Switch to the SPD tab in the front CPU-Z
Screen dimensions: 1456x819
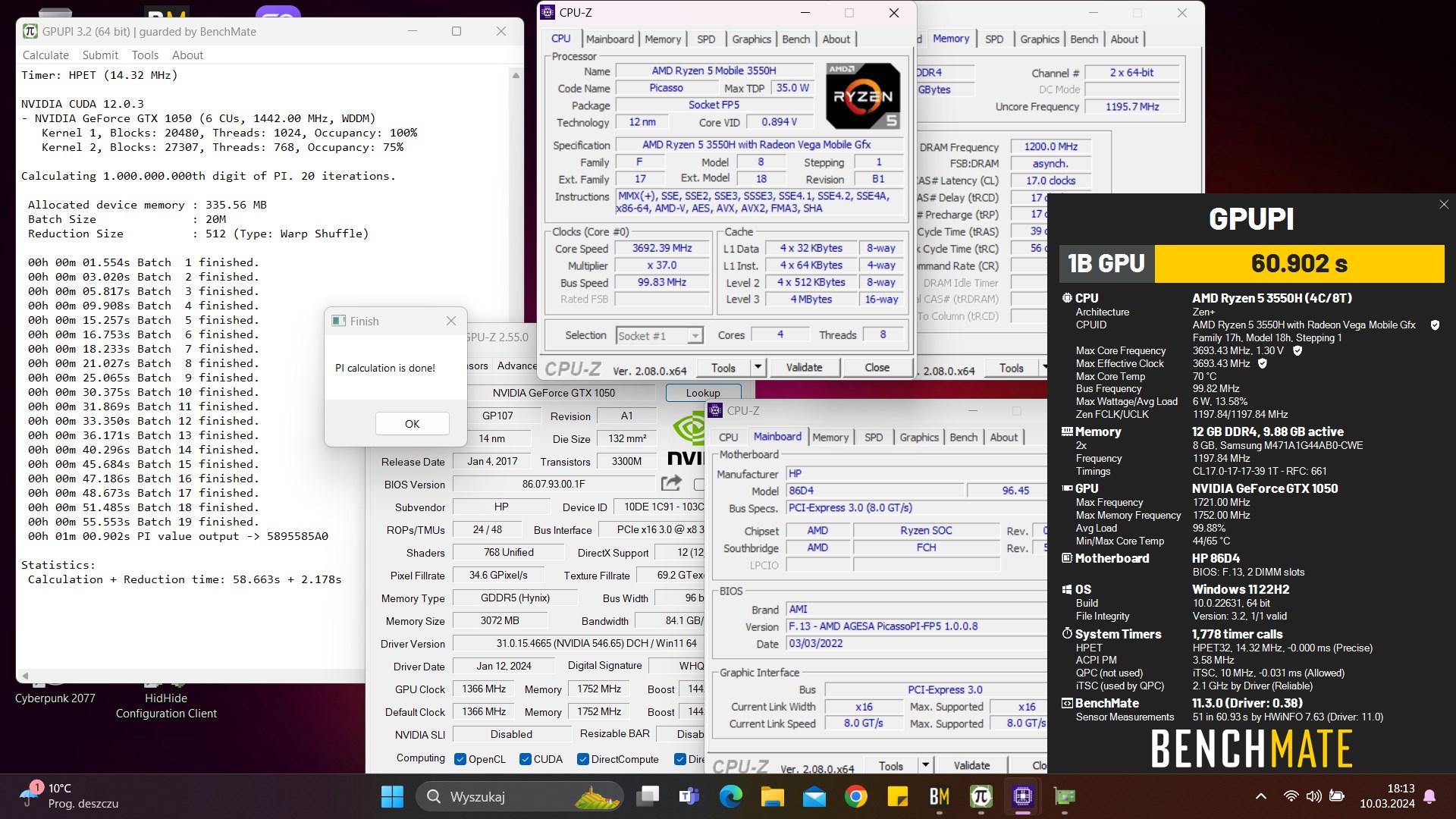tap(706, 39)
